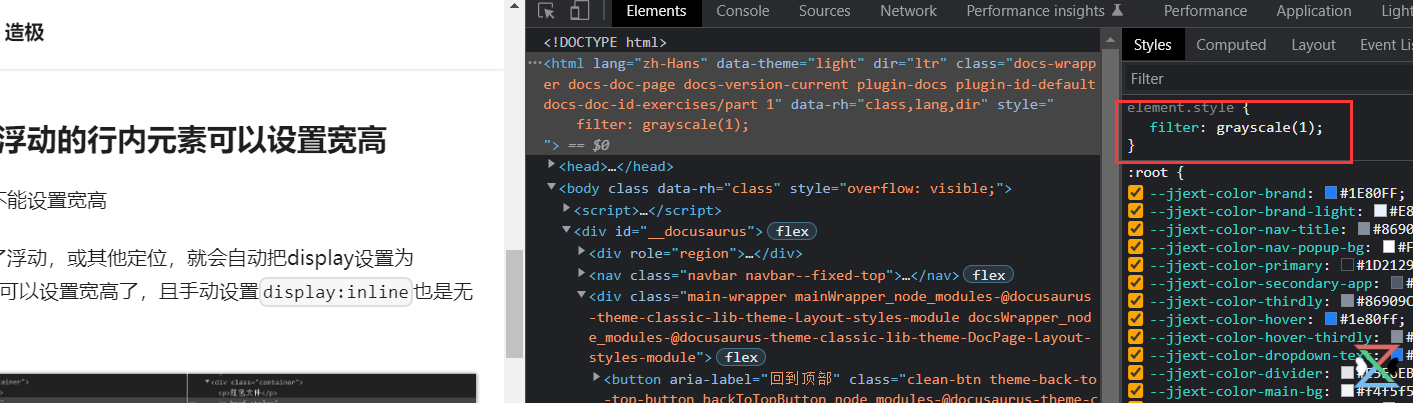Collapse the __docusaurus div node

[x=567, y=231]
